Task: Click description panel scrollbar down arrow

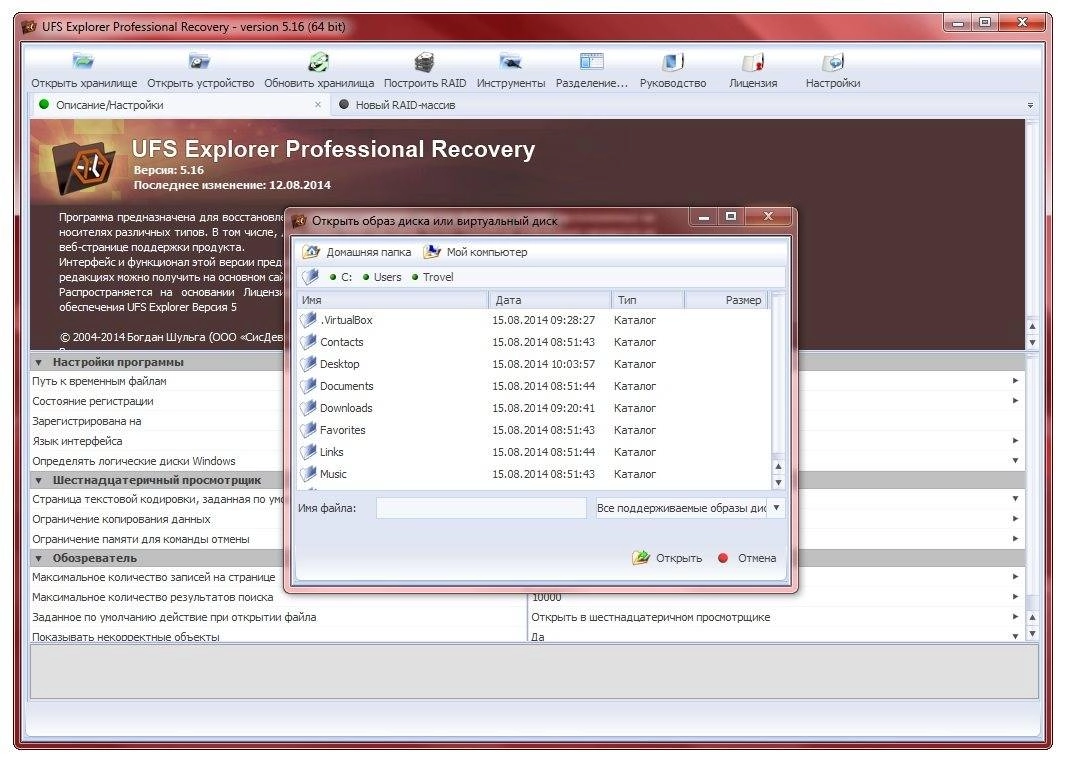Action: coord(1032,343)
